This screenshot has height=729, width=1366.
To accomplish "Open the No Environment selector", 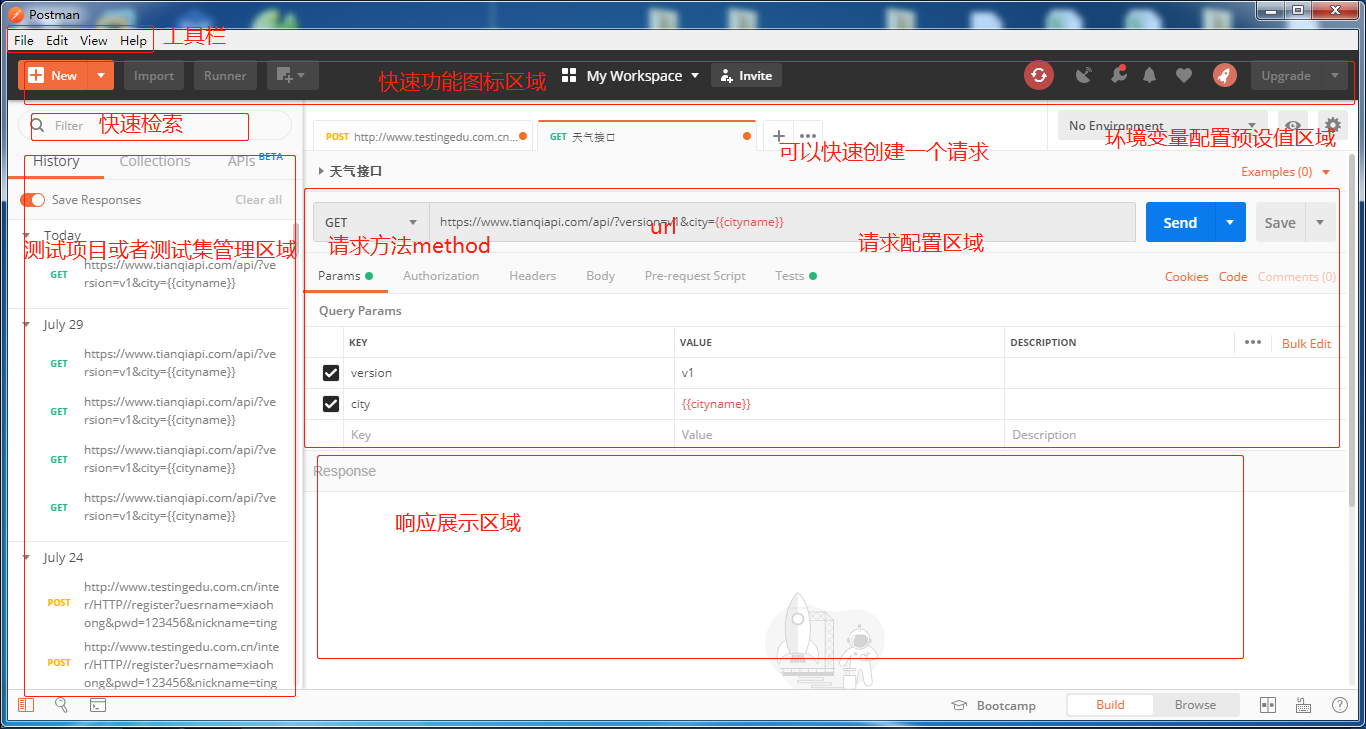I will coord(1163,126).
